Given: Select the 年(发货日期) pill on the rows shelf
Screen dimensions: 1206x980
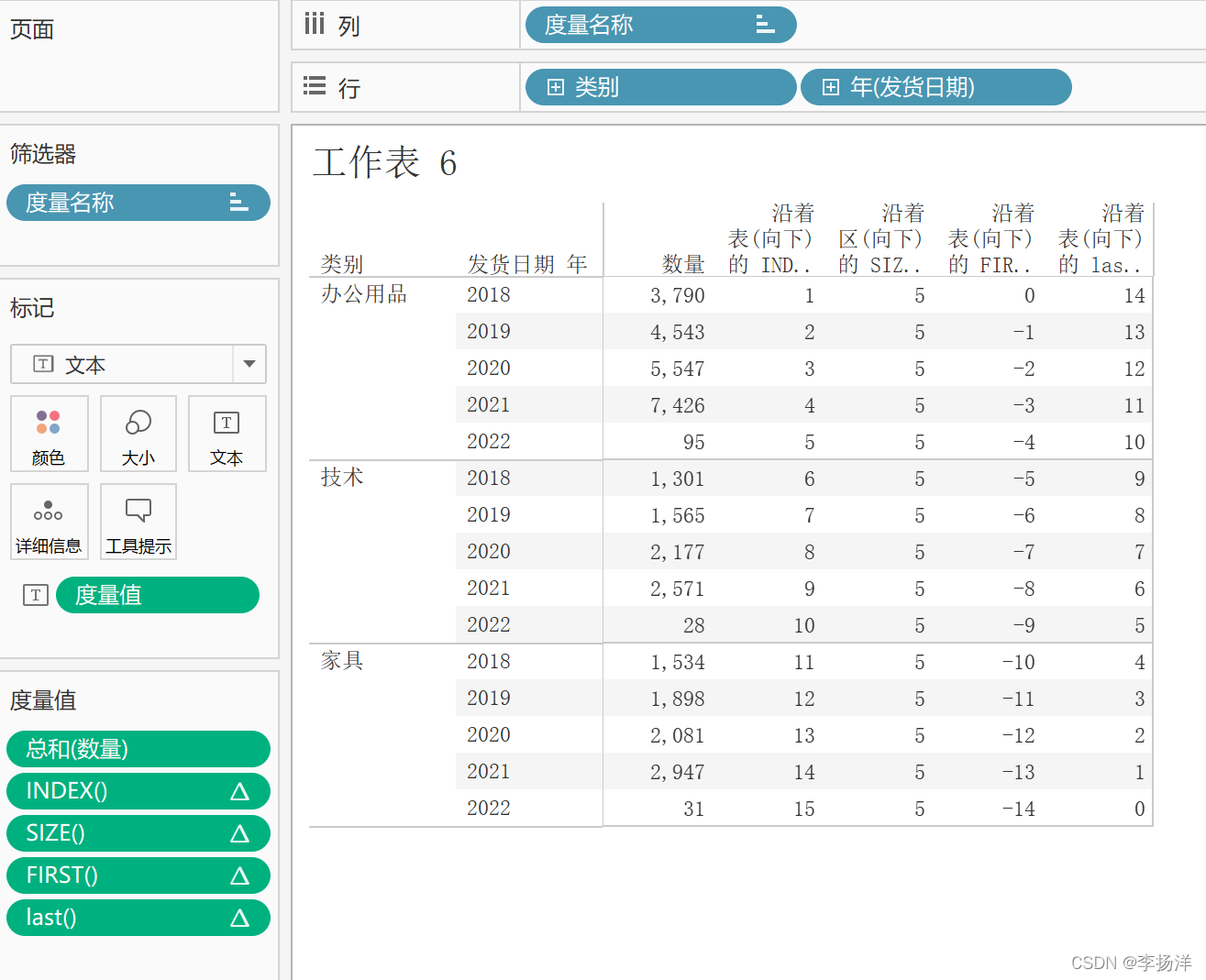Looking at the screenshot, I should coord(935,87).
